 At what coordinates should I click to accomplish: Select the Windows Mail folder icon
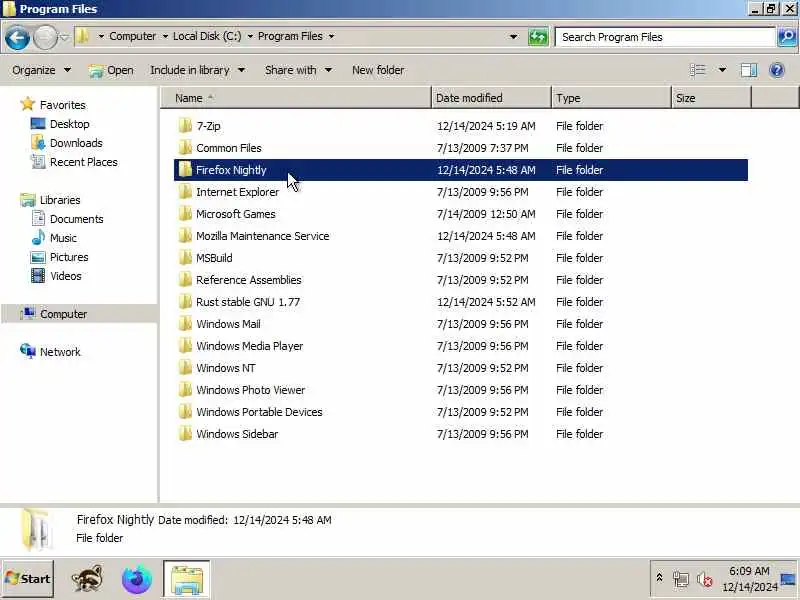[x=185, y=323]
